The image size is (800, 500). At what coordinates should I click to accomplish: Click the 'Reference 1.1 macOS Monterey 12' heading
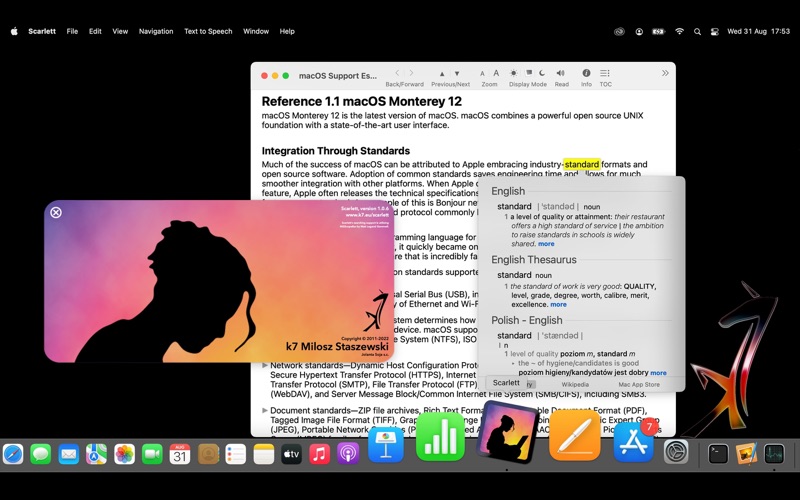[362, 101]
